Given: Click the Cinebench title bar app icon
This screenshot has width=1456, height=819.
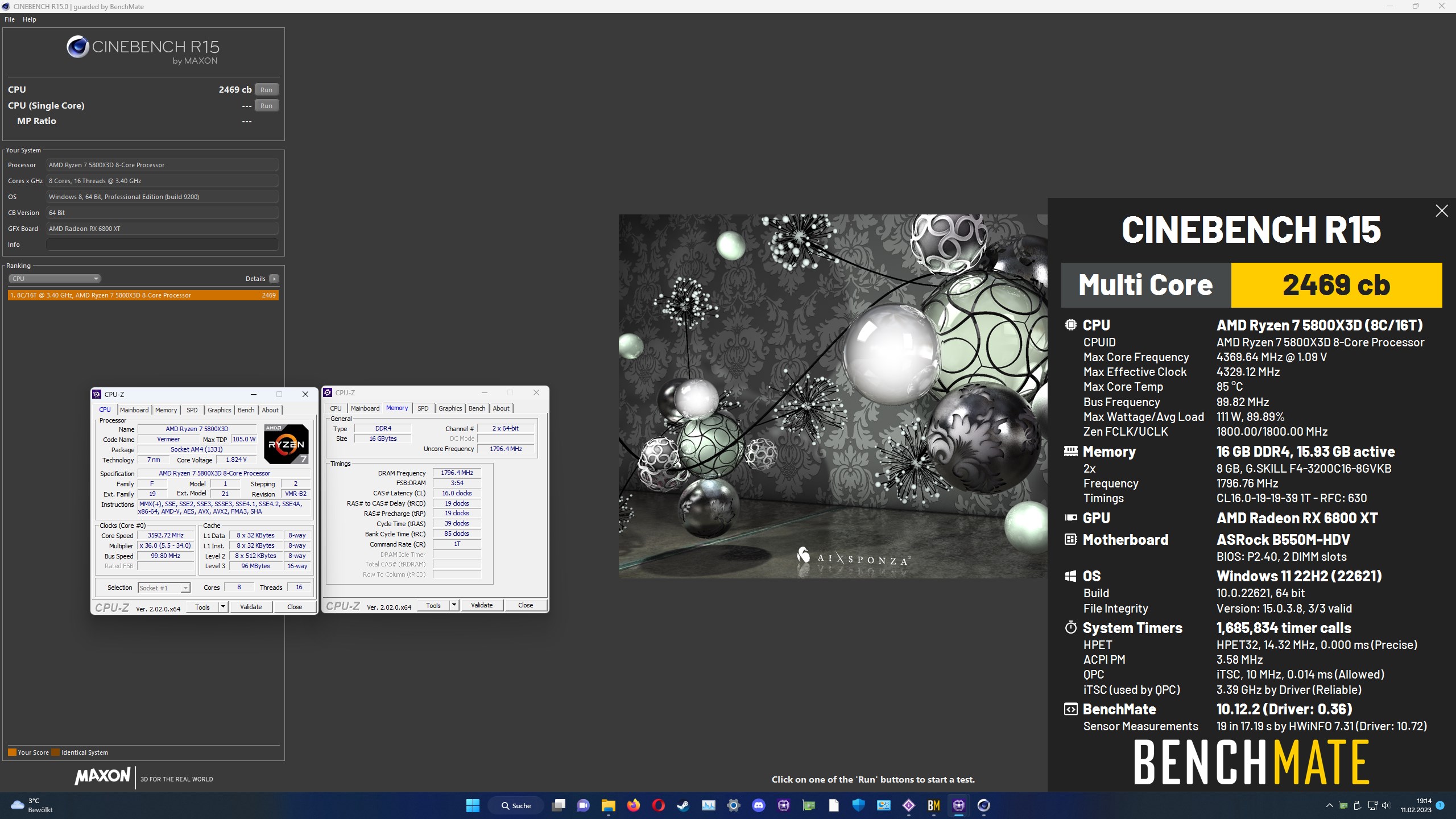Looking at the screenshot, I should (x=6, y=6).
